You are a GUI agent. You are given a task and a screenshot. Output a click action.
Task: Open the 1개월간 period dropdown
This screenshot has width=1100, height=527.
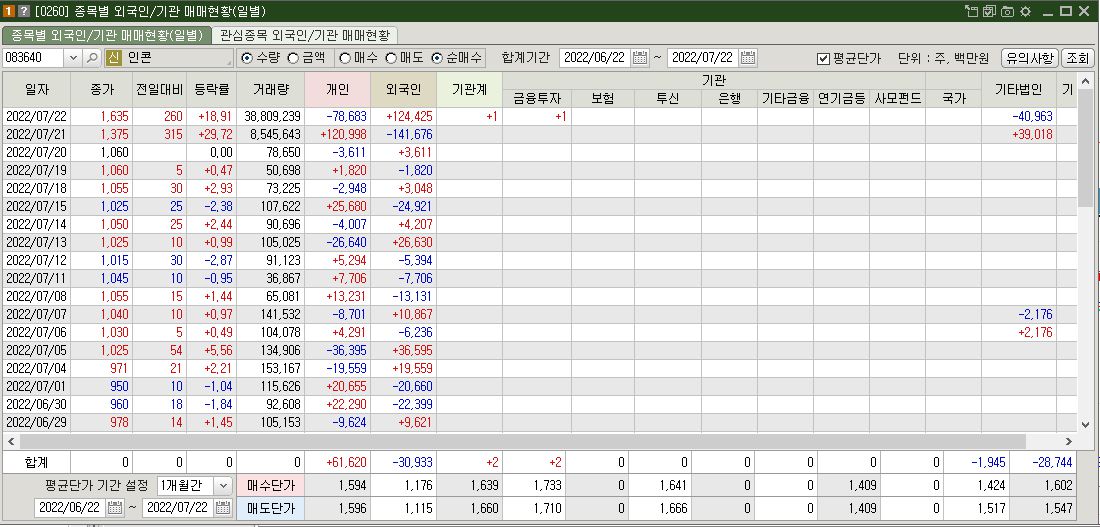[222, 485]
